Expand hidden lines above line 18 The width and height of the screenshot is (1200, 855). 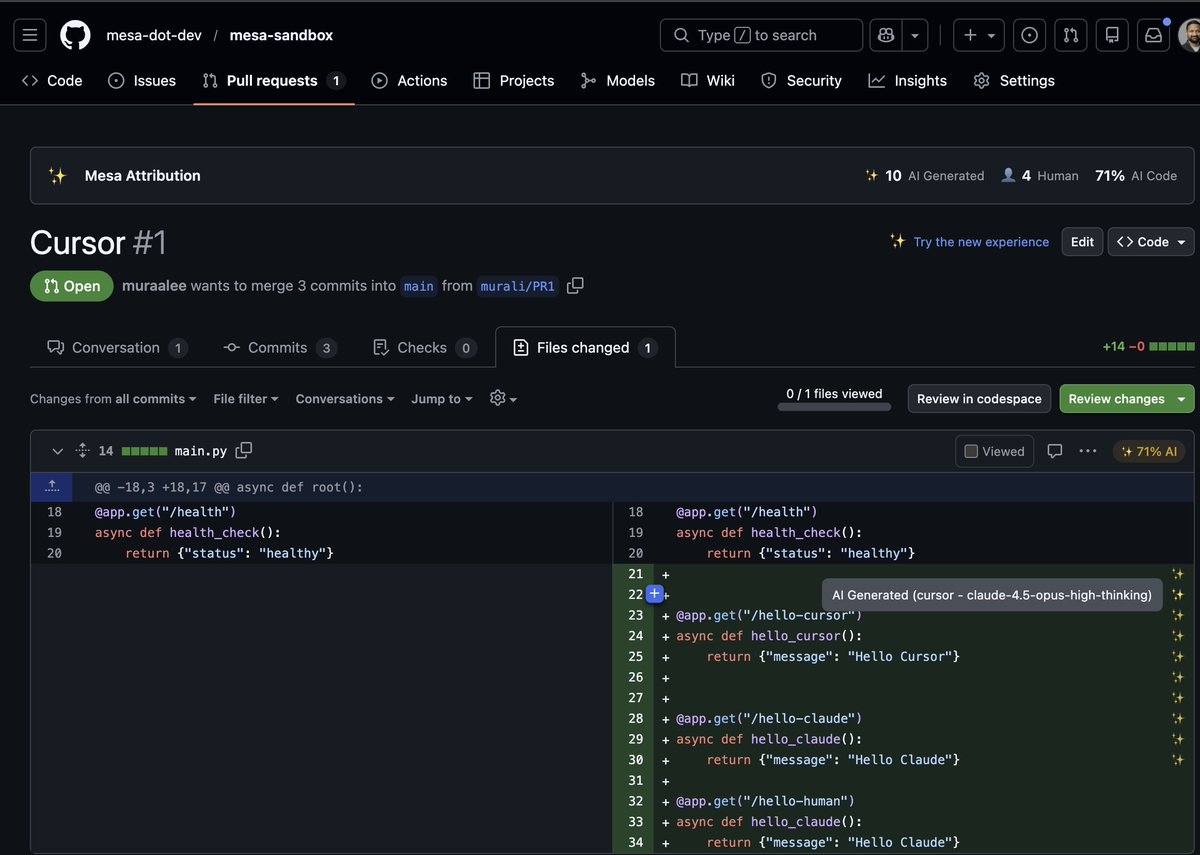pos(52,487)
